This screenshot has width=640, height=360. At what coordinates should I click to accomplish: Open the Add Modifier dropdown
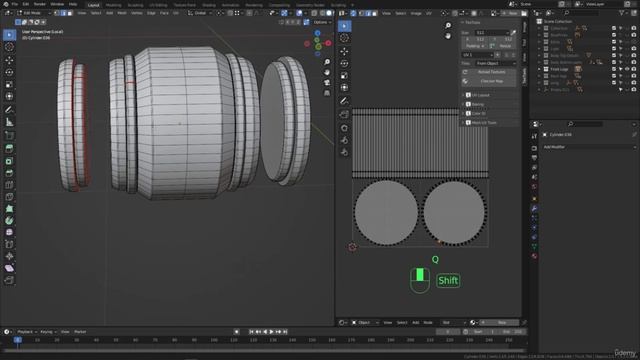point(589,147)
